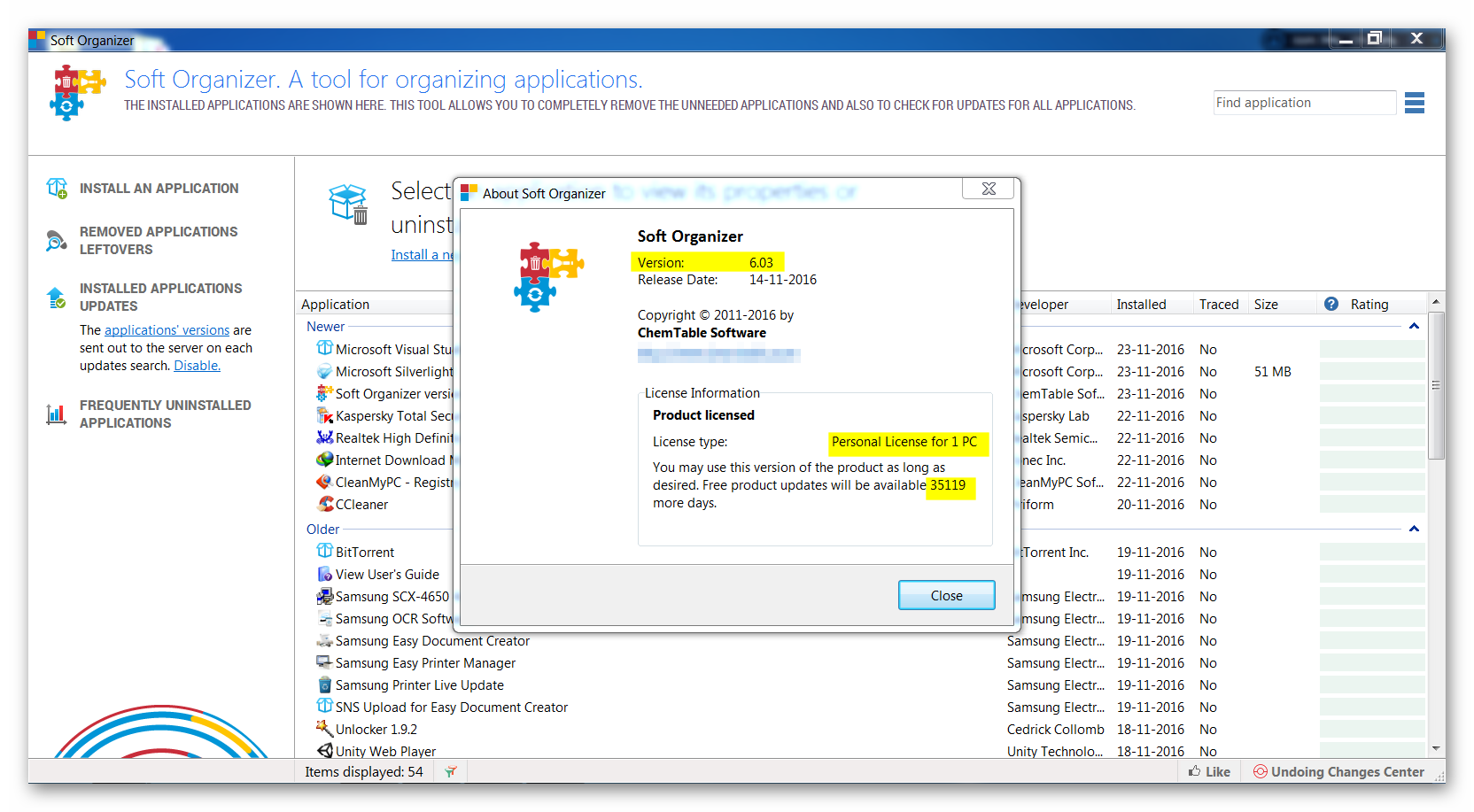This screenshot has height=812, width=1474.
Task: Click the Find application search field
Action: [x=1304, y=103]
